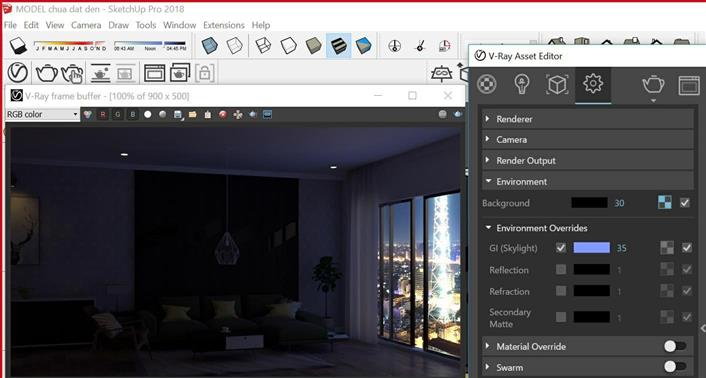Viewport: 706px width, 378px height.
Task: Open the Draw menu
Action: (118, 25)
